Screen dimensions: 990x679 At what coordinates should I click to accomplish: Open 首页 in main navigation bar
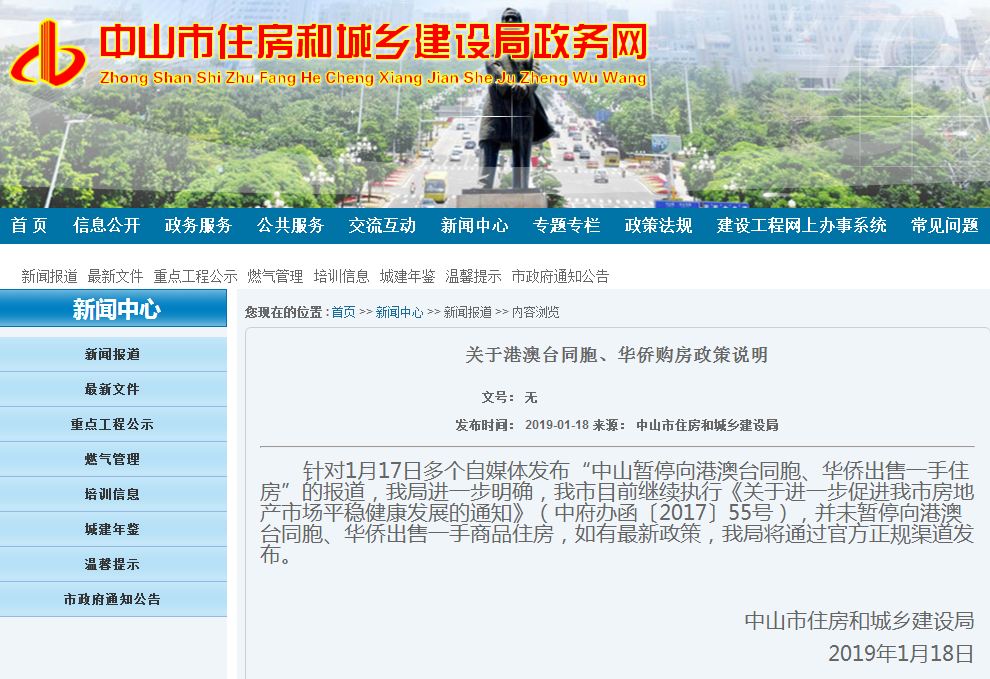29,226
